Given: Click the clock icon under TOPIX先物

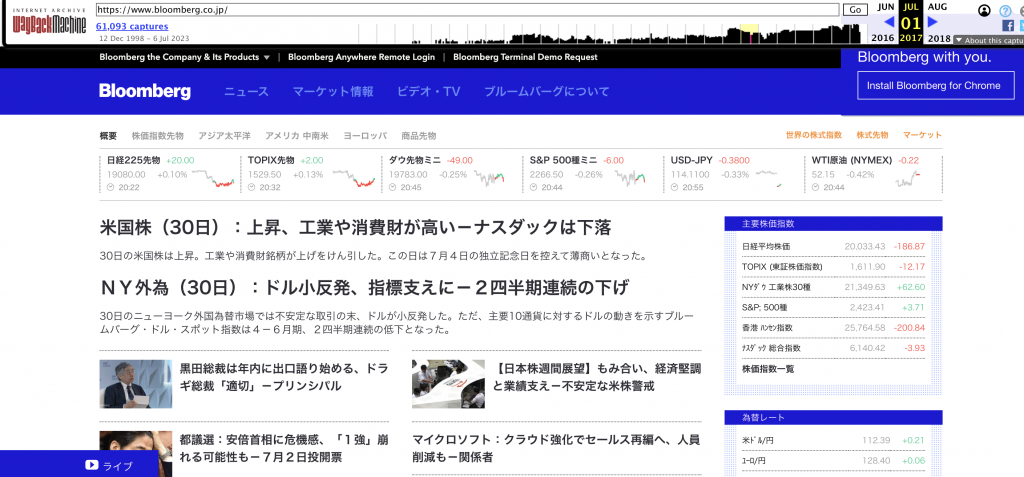Looking at the screenshot, I should click(x=251, y=188).
